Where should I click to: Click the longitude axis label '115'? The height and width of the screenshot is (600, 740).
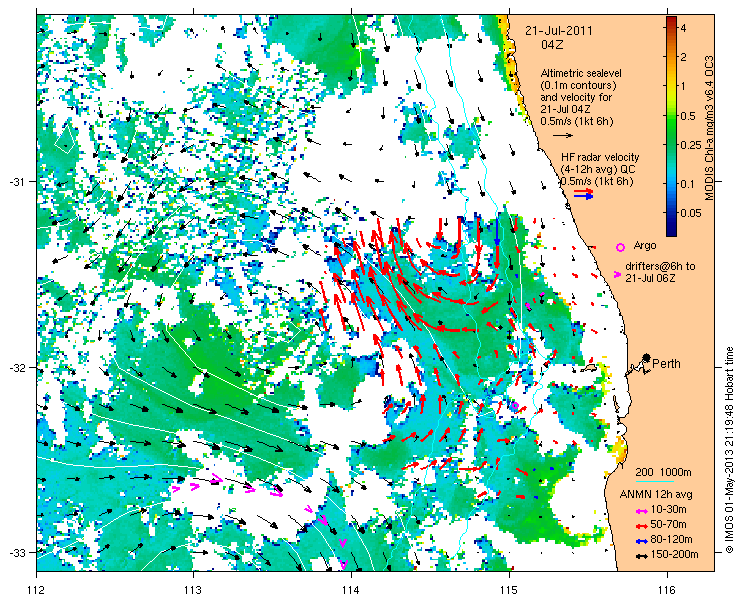[509, 590]
